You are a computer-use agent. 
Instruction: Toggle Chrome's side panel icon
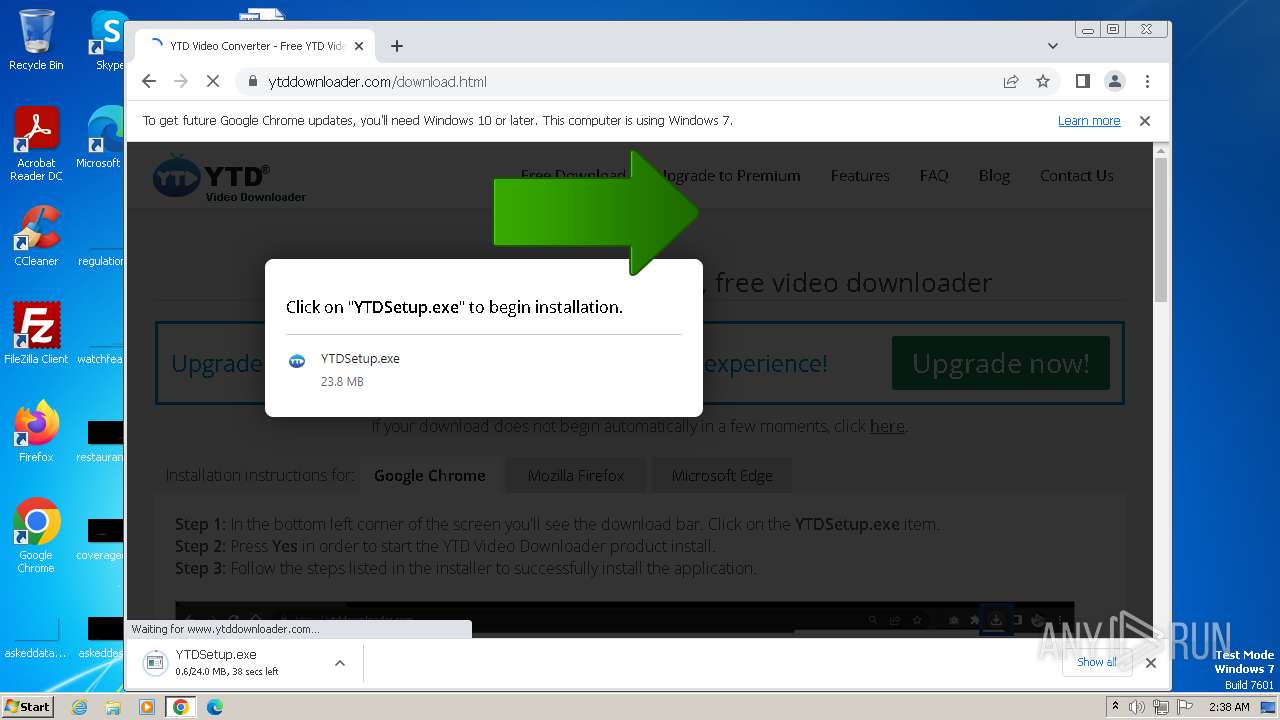pos(1082,81)
